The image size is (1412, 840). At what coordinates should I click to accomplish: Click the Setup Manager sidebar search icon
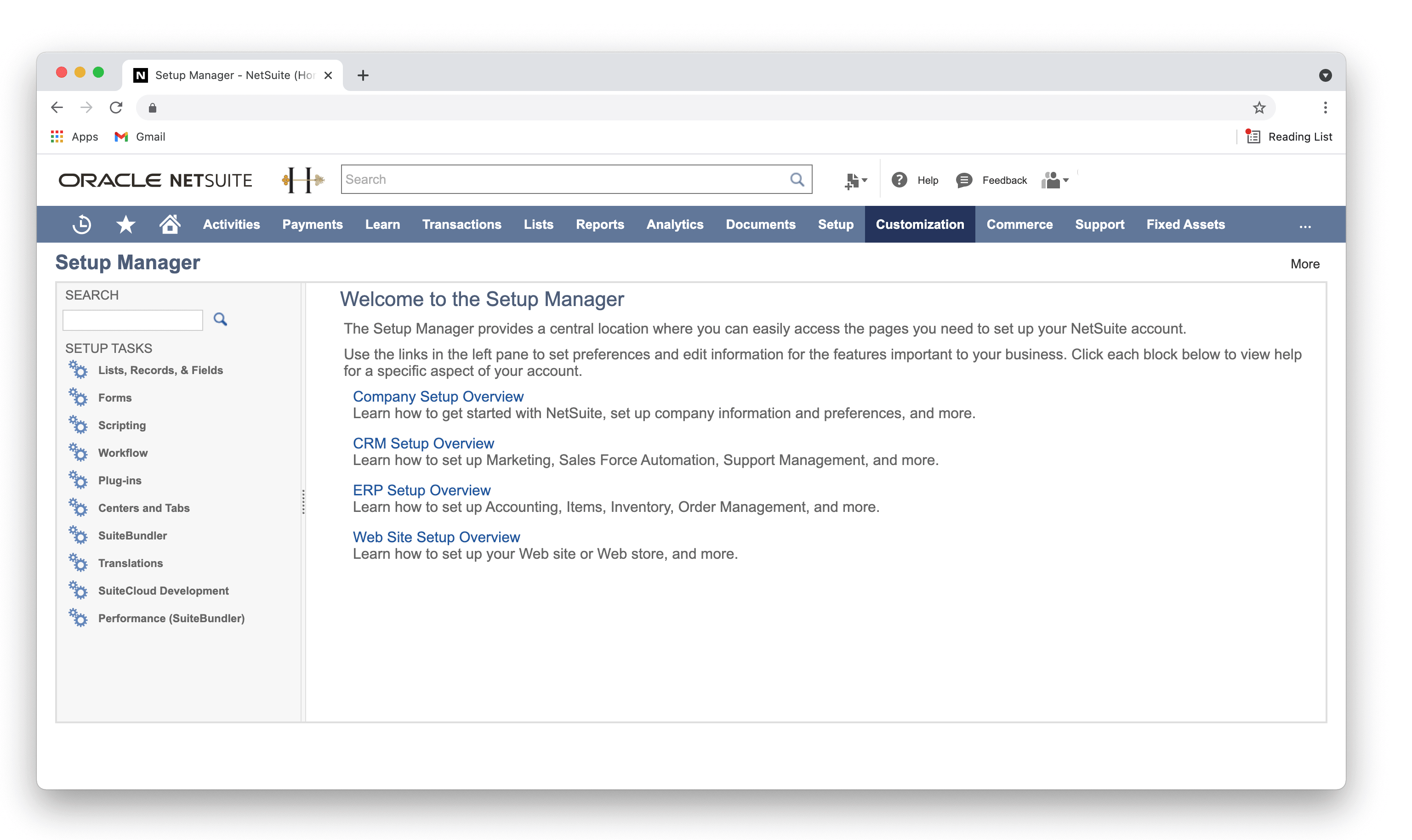click(x=220, y=319)
